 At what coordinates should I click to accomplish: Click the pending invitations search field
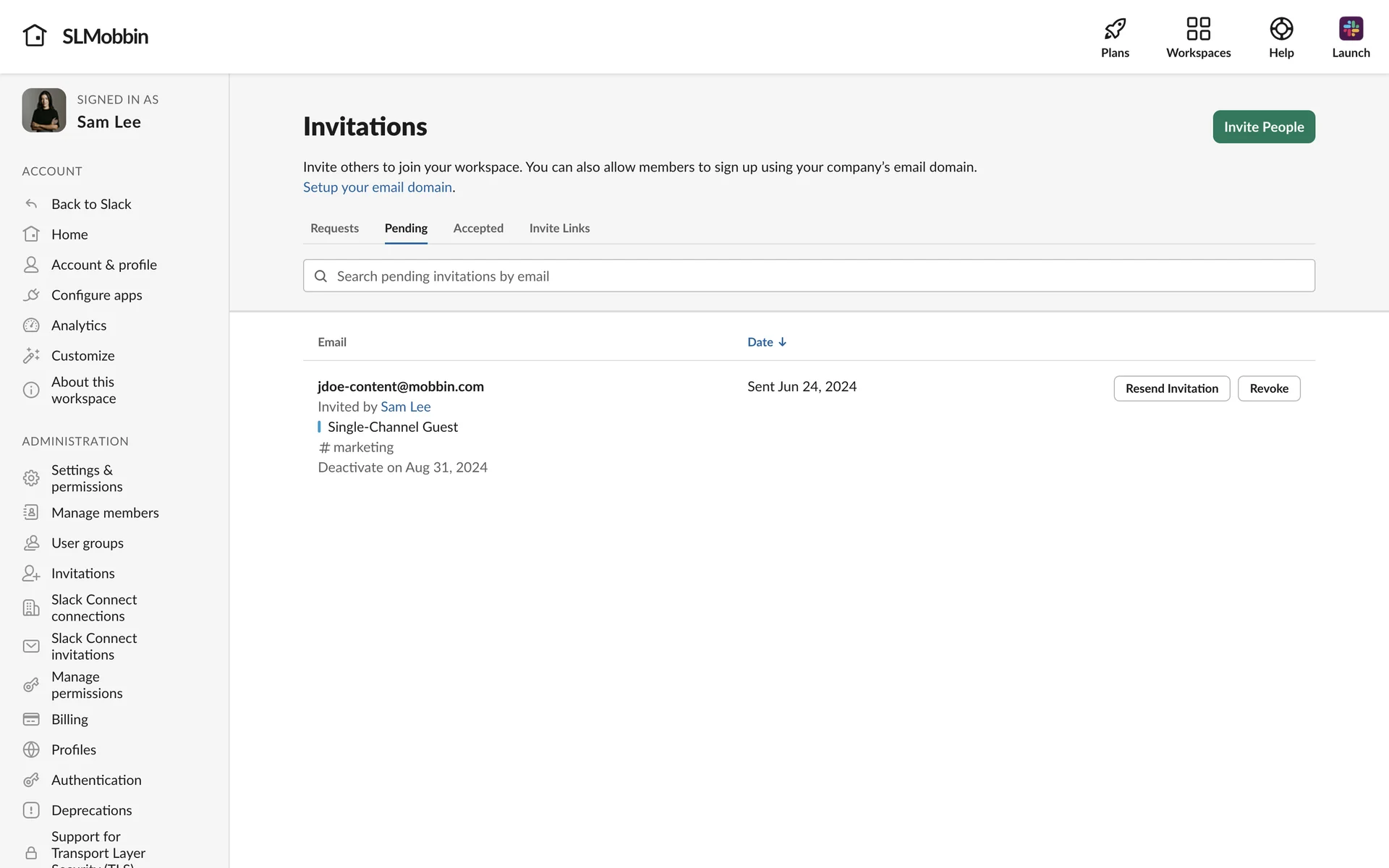808,276
